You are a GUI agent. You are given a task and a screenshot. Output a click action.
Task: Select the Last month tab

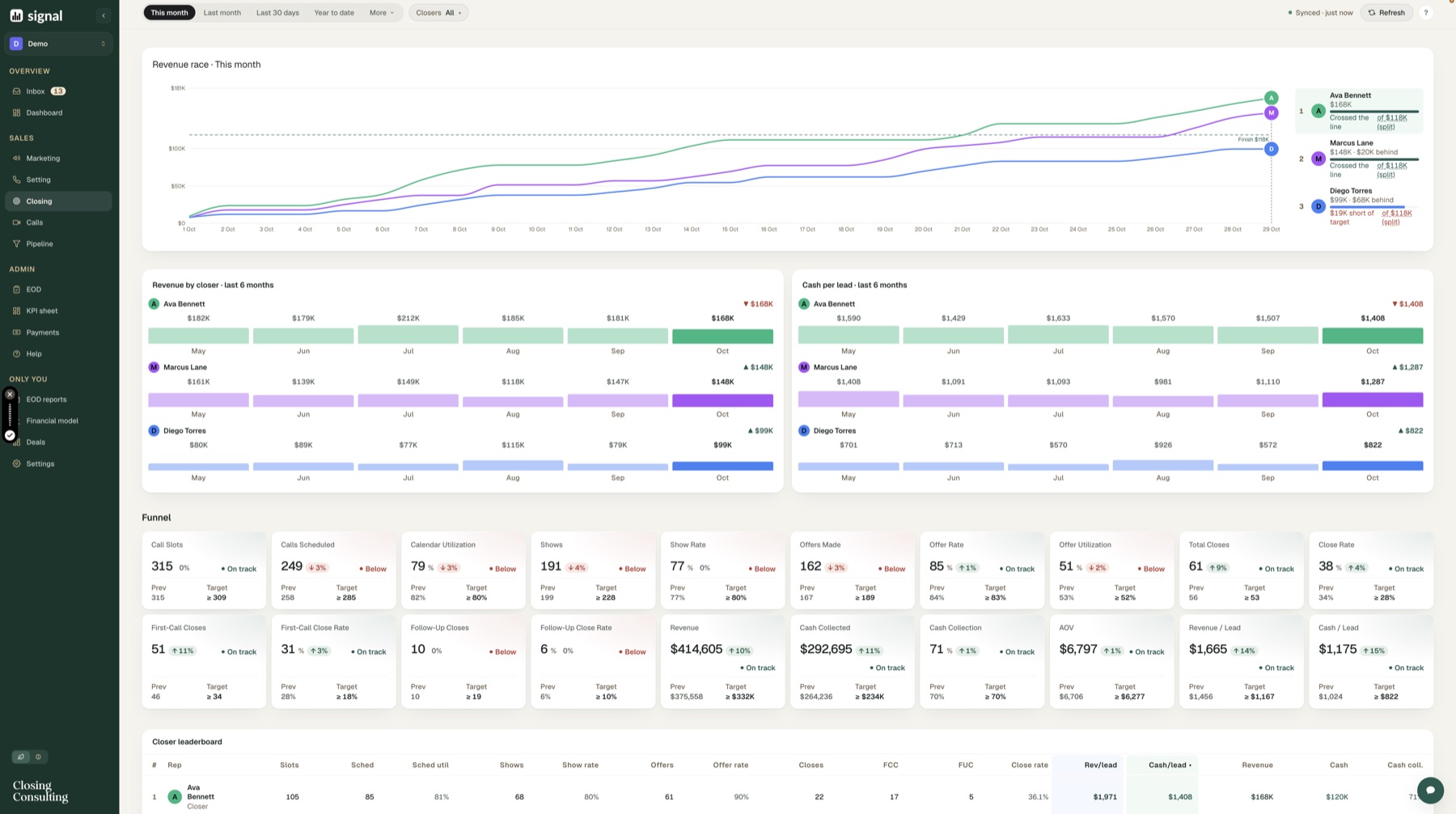222,13
